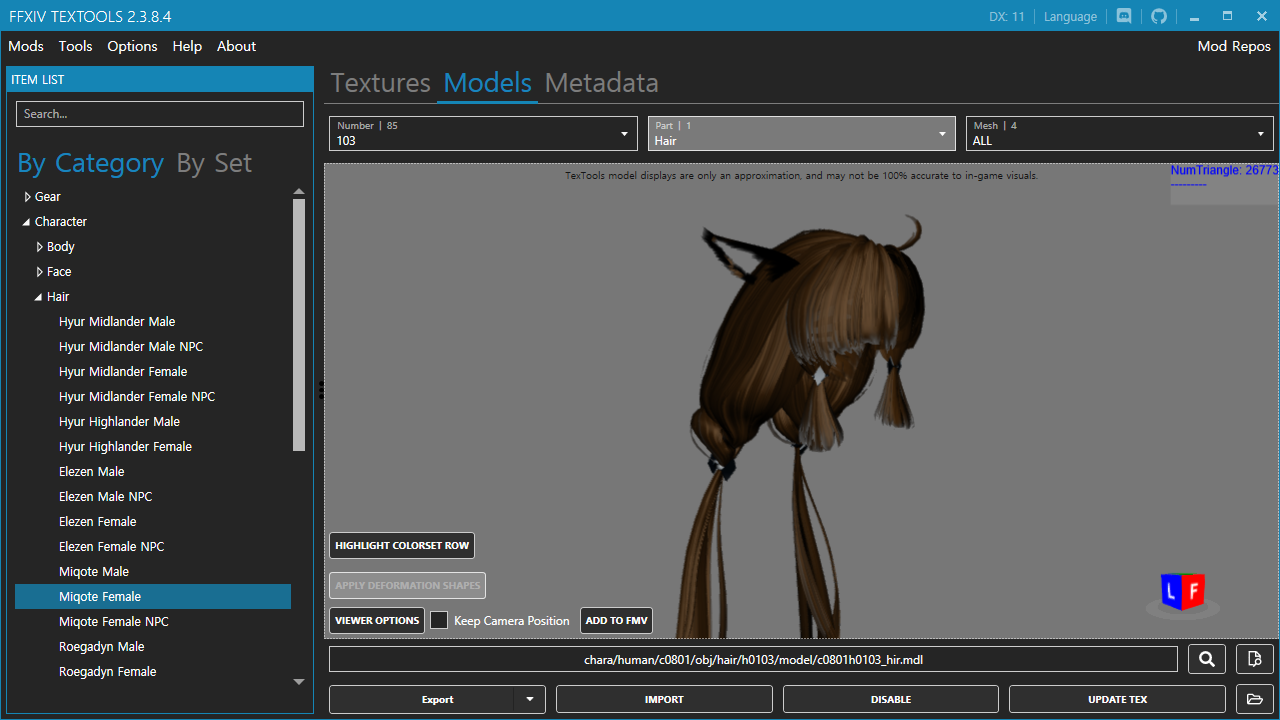Click the Export button
The height and width of the screenshot is (720, 1280).
pyautogui.click(x=437, y=699)
